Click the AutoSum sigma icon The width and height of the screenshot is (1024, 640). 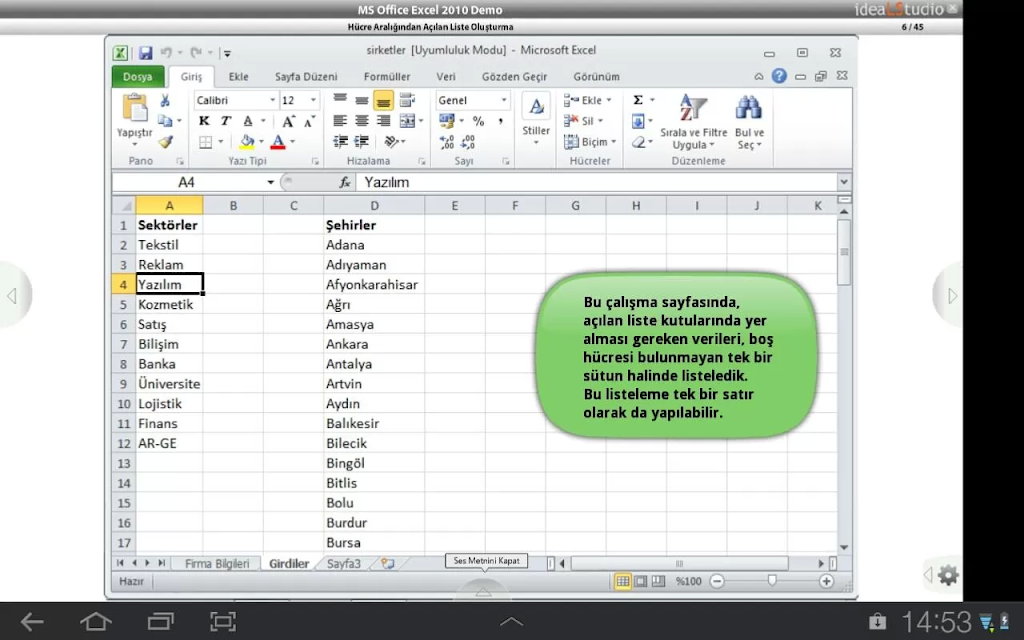[638, 100]
